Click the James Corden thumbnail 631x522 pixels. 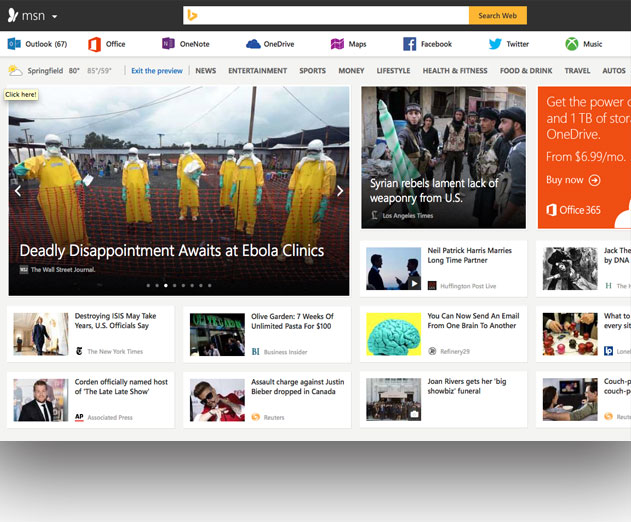coord(41,400)
